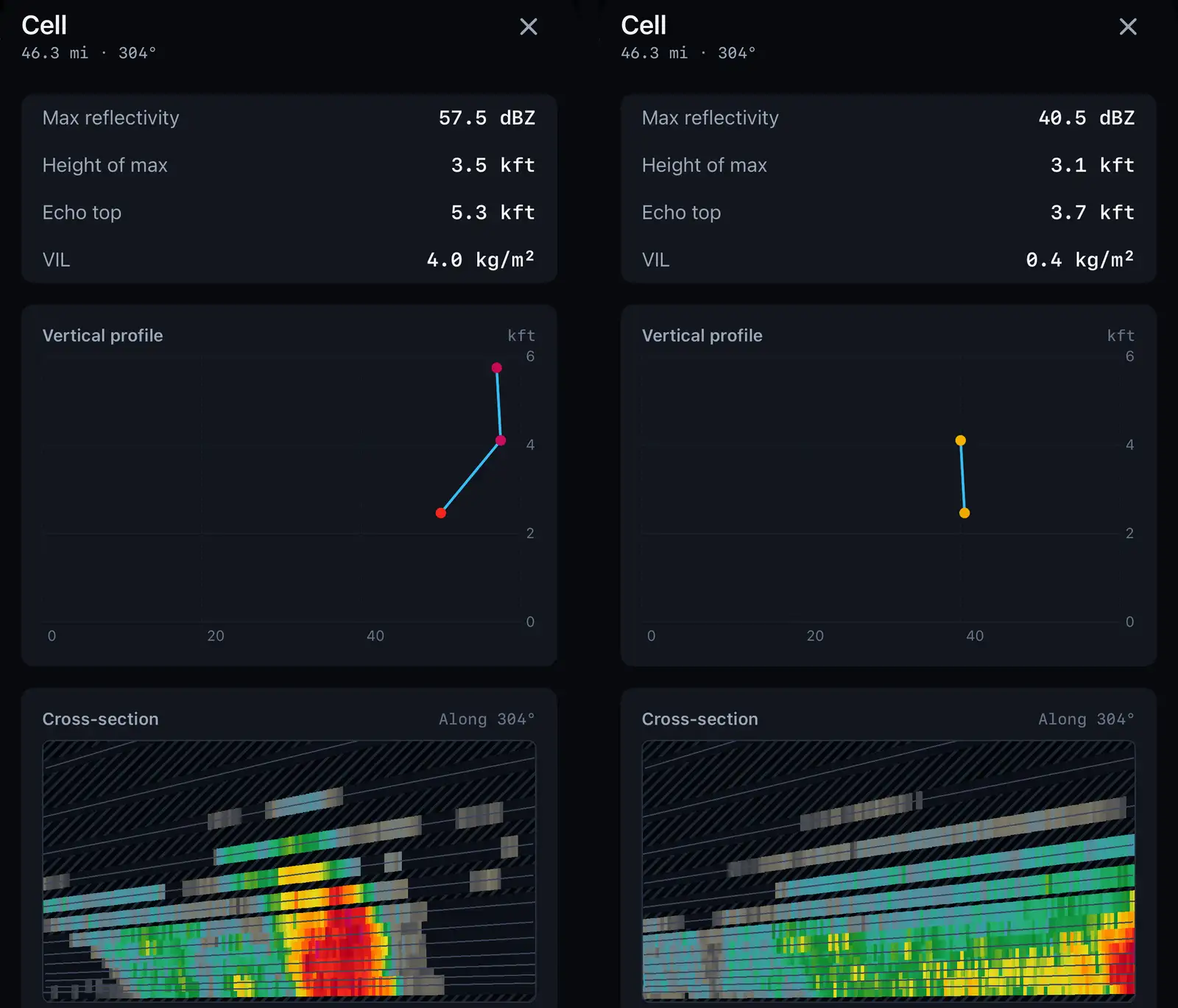Click the left '46.3 mi · 304°' subtitle
This screenshot has width=1178, height=1008.
tap(88, 53)
